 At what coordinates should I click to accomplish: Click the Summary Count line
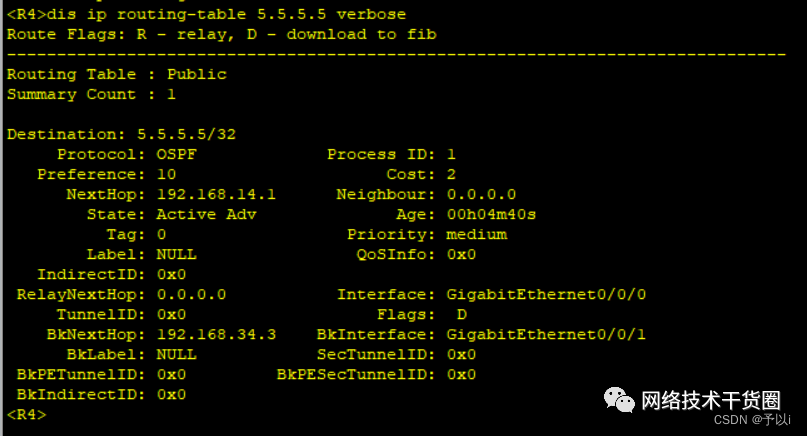91,94
